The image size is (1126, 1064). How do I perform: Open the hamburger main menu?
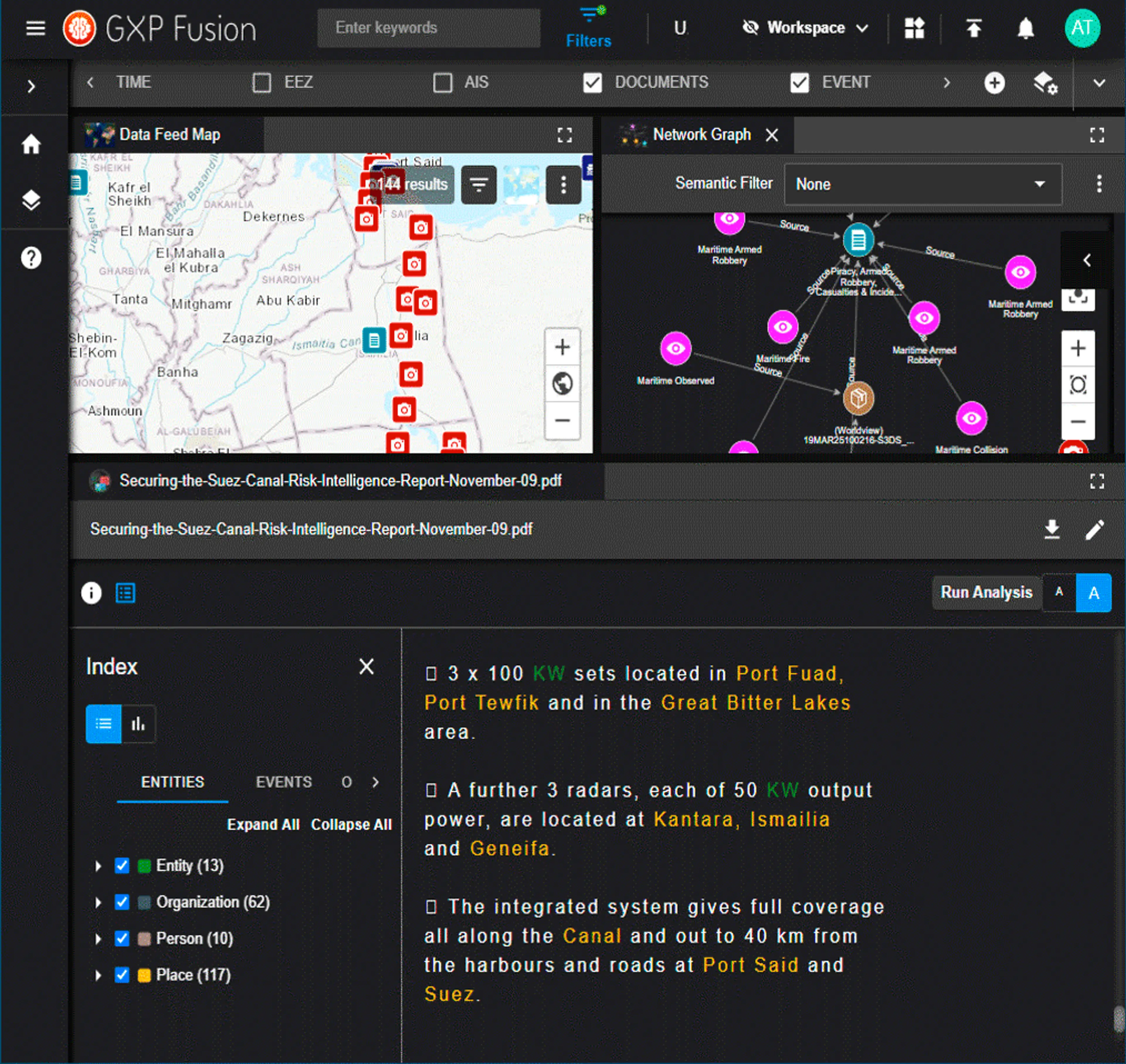point(35,28)
